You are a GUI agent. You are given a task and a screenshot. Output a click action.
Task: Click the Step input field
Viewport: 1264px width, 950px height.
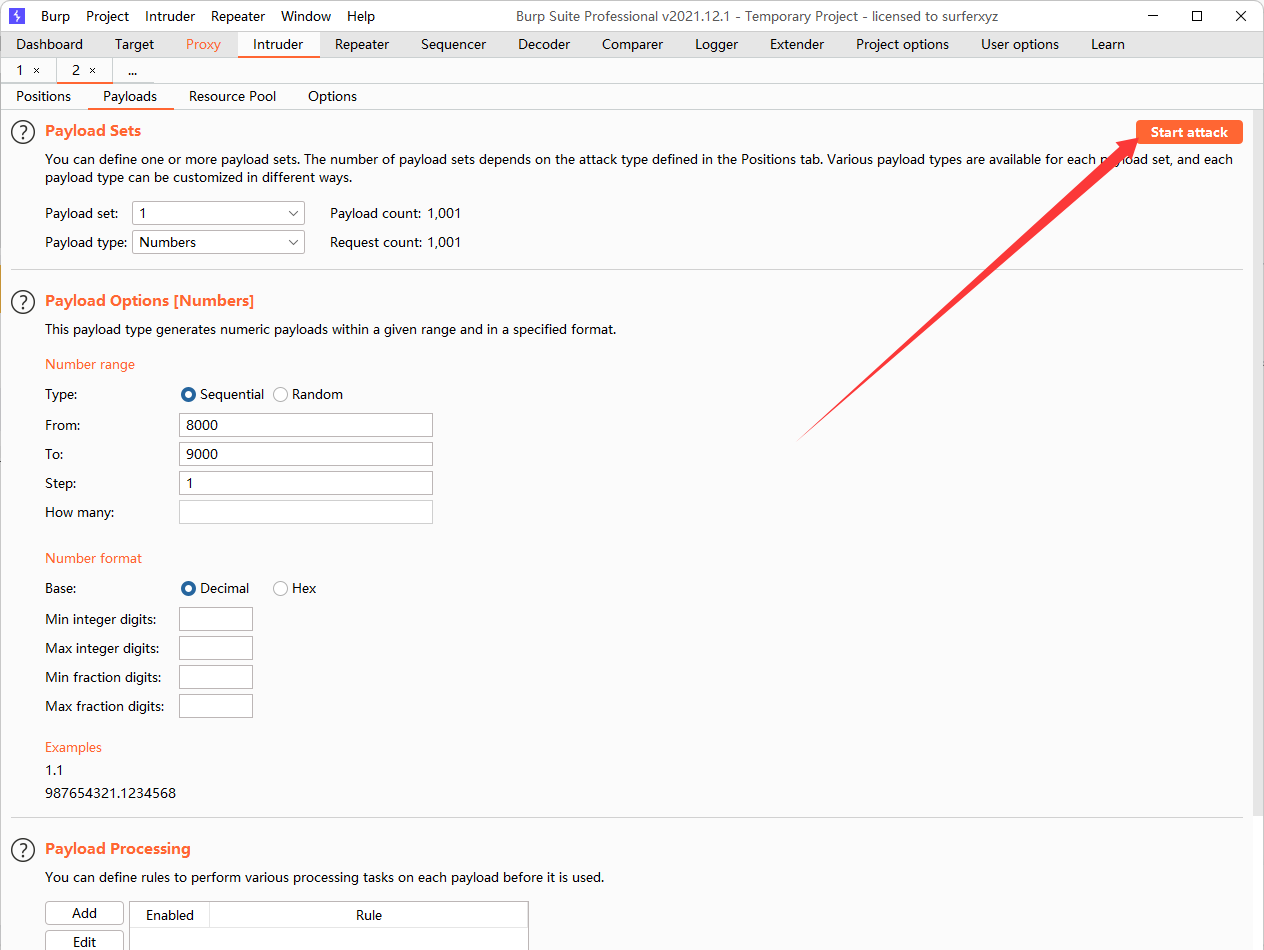(x=306, y=483)
